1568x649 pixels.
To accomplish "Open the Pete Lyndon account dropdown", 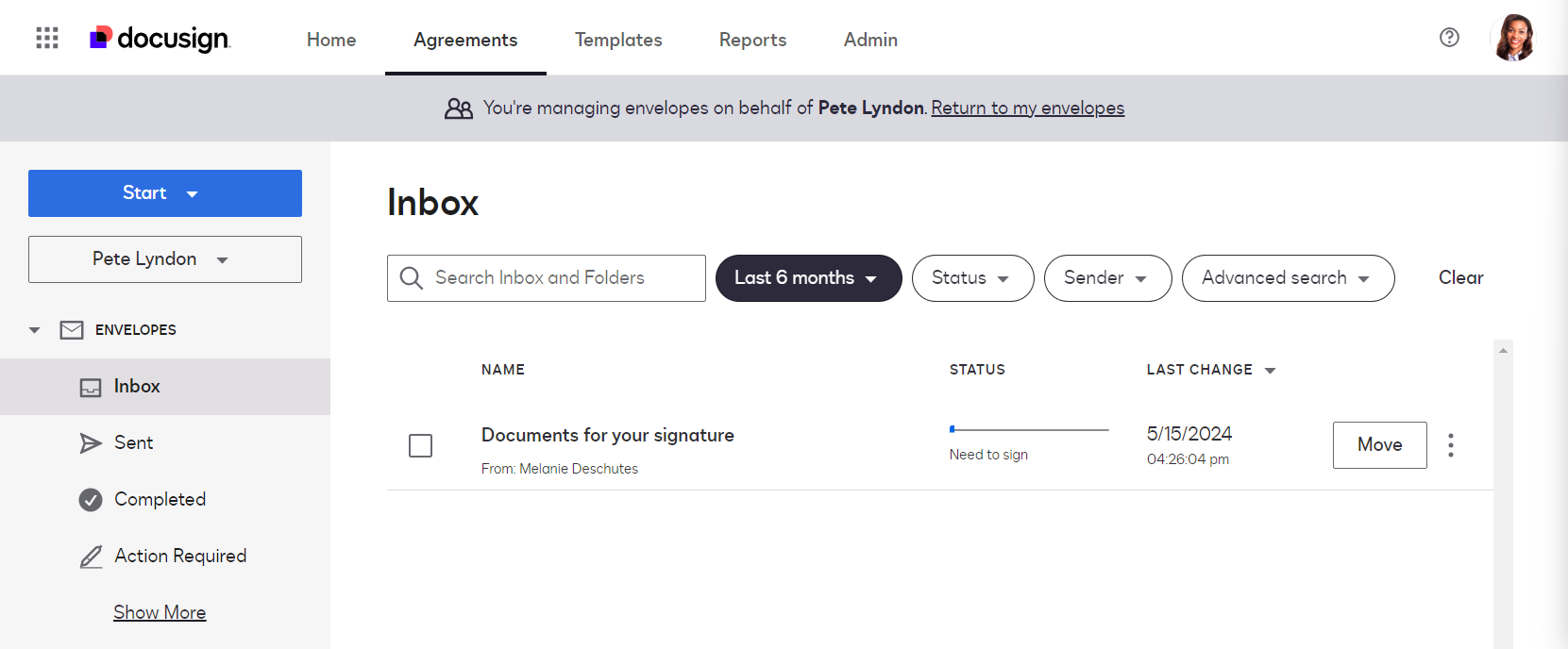I will (x=165, y=259).
